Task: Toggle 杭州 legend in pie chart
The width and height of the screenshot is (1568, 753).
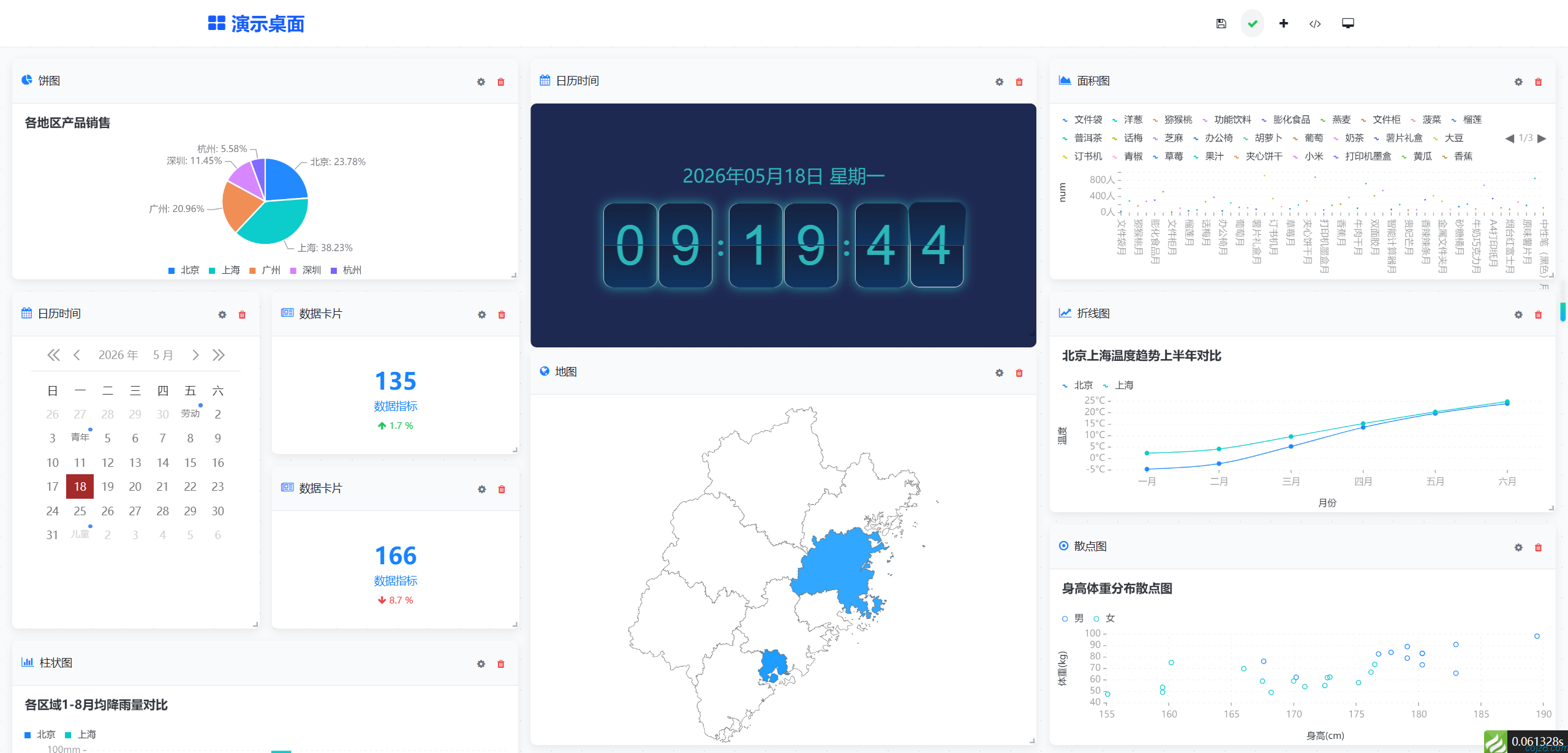Action: 346,270
